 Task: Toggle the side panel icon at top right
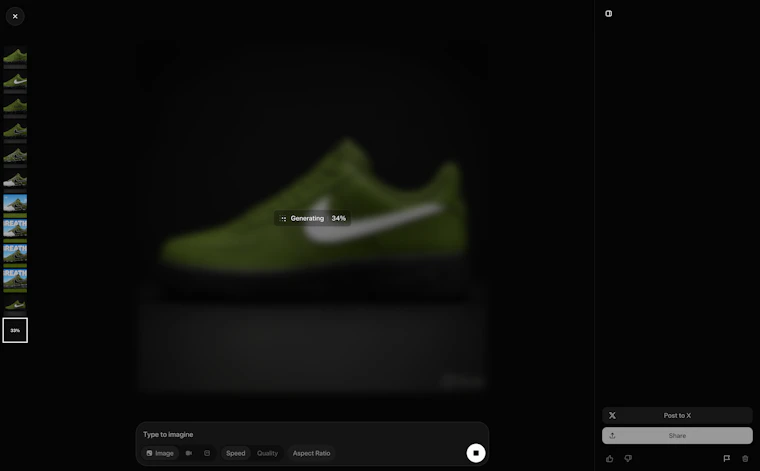click(609, 14)
